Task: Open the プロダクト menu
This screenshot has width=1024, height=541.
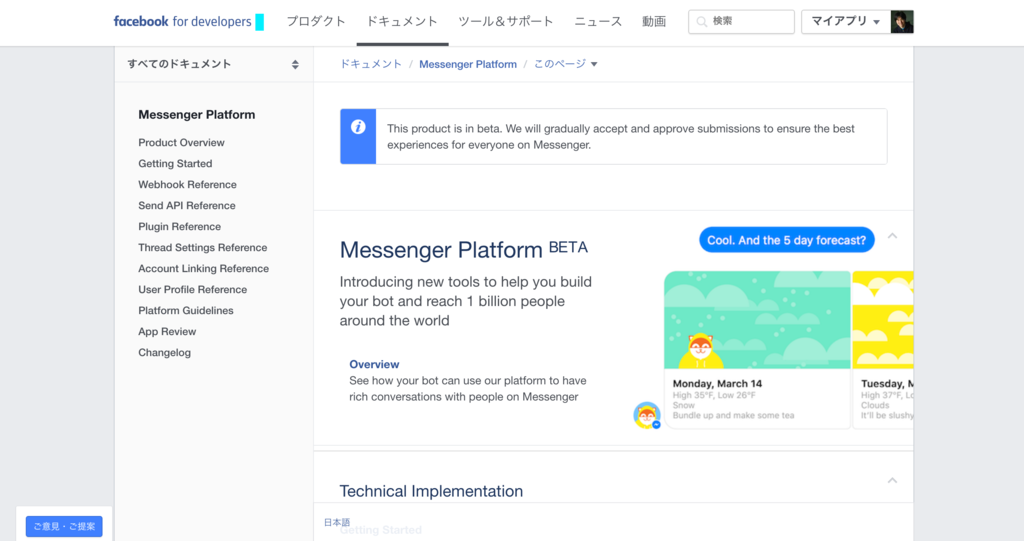Action: (316, 22)
